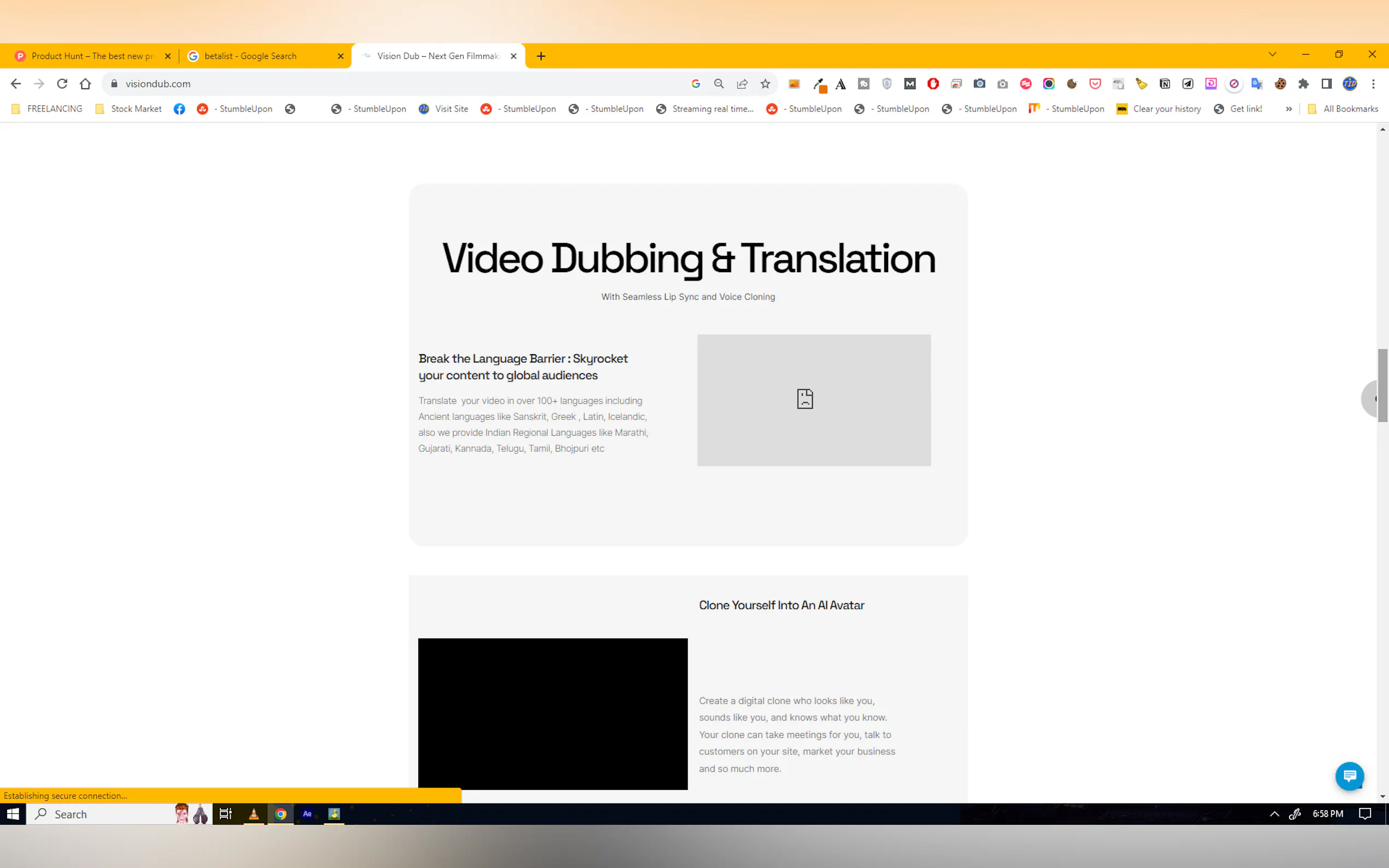This screenshot has width=1389, height=868.
Task: Open the Stock Market bookmarks folder
Action: coord(129,109)
